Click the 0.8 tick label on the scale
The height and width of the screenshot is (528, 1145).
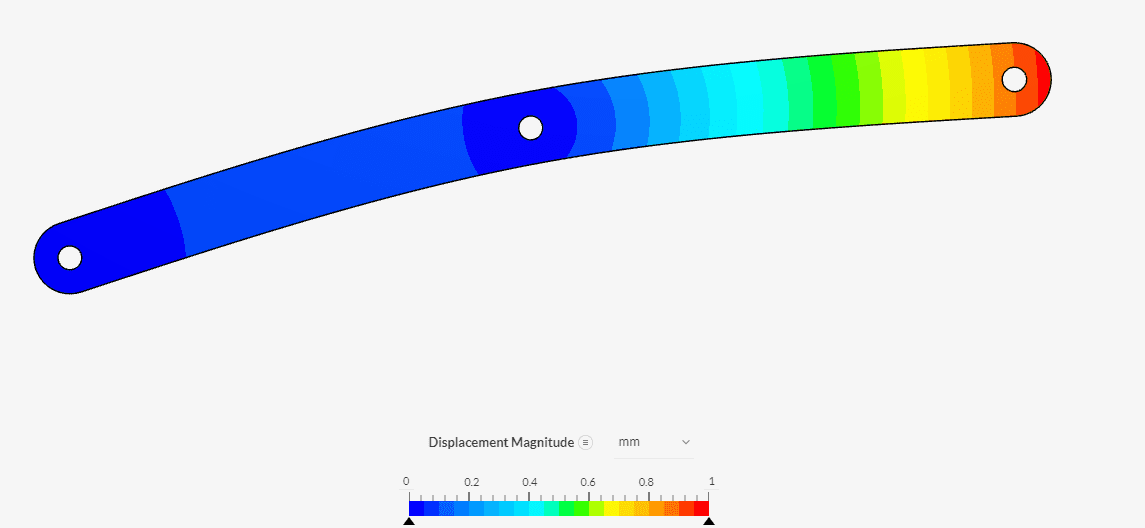(x=647, y=482)
